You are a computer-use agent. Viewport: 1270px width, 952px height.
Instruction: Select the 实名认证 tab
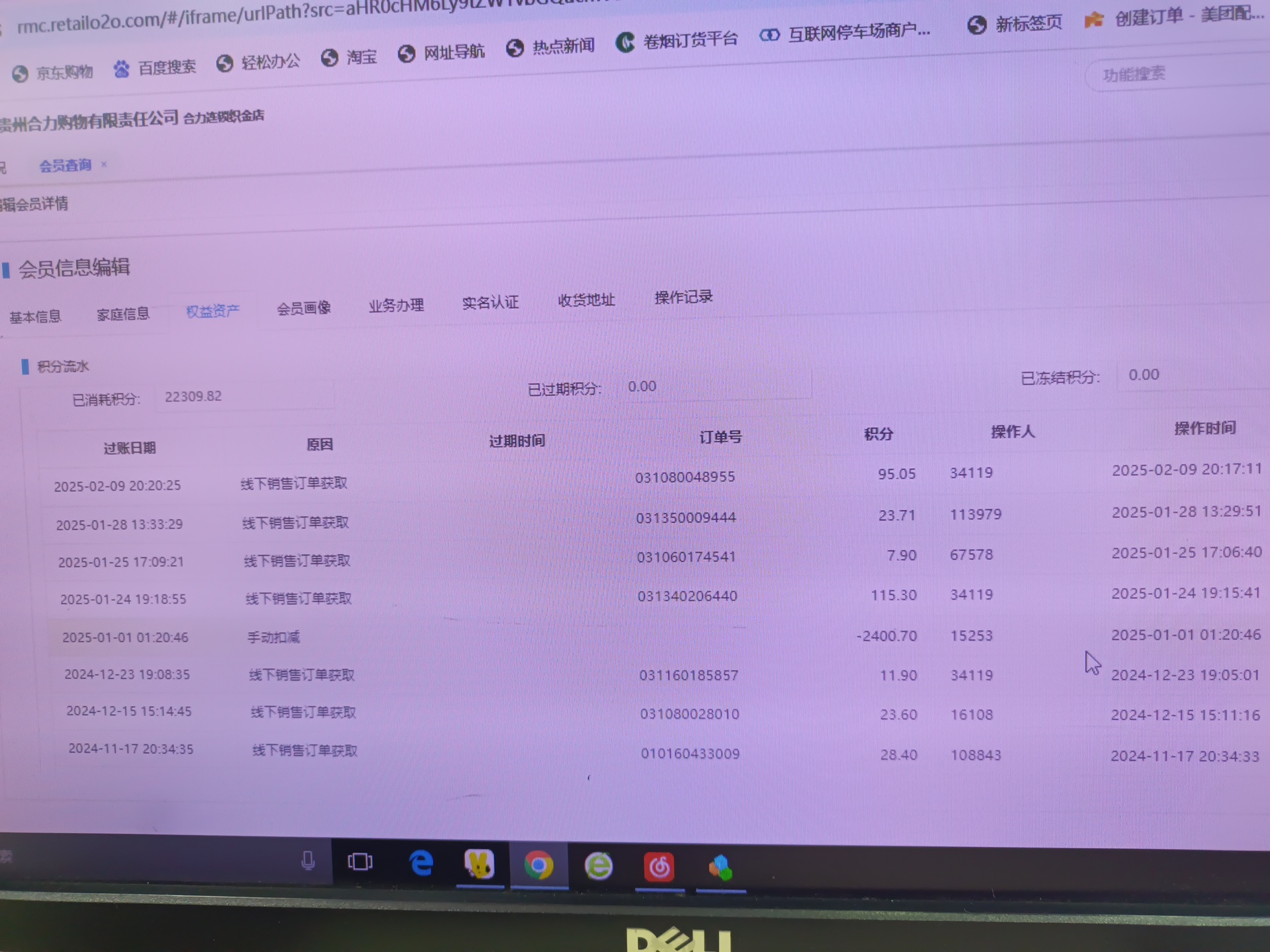pyautogui.click(x=490, y=303)
